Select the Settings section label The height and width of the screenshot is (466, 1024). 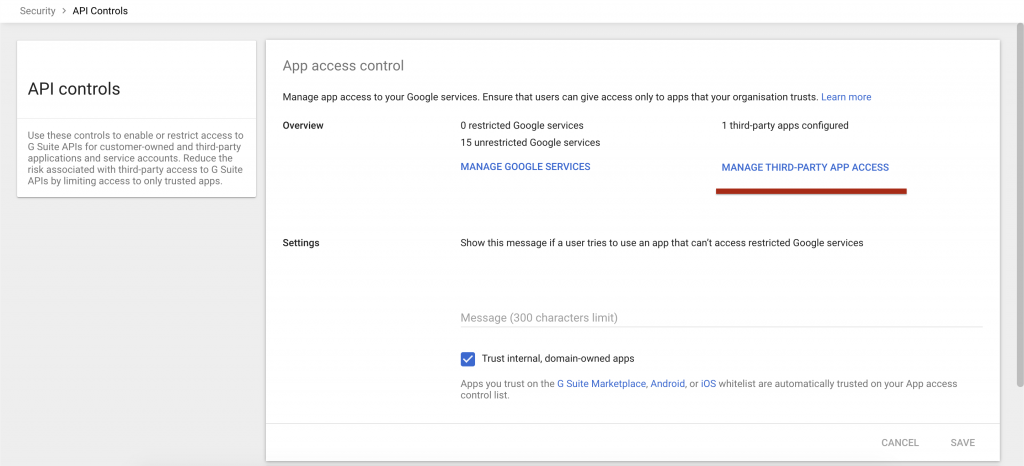click(x=301, y=243)
